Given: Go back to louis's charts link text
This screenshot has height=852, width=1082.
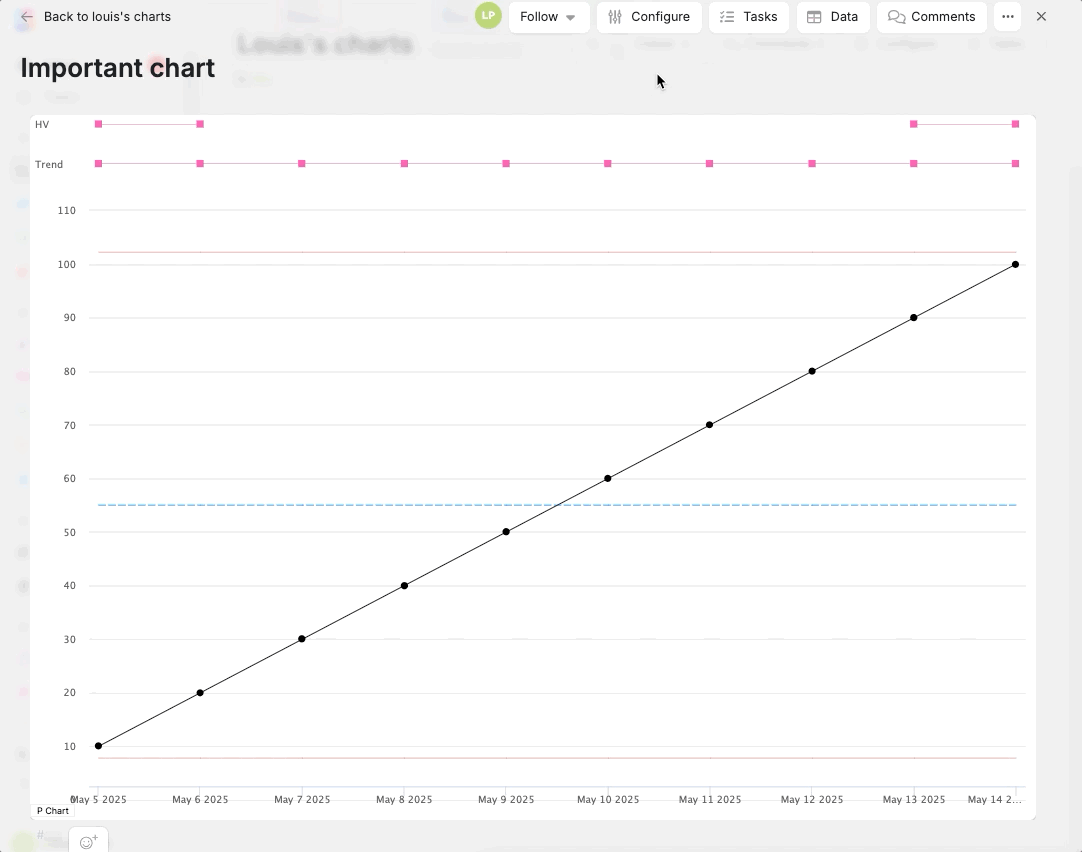Looking at the screenshot, I should [107, 17].
